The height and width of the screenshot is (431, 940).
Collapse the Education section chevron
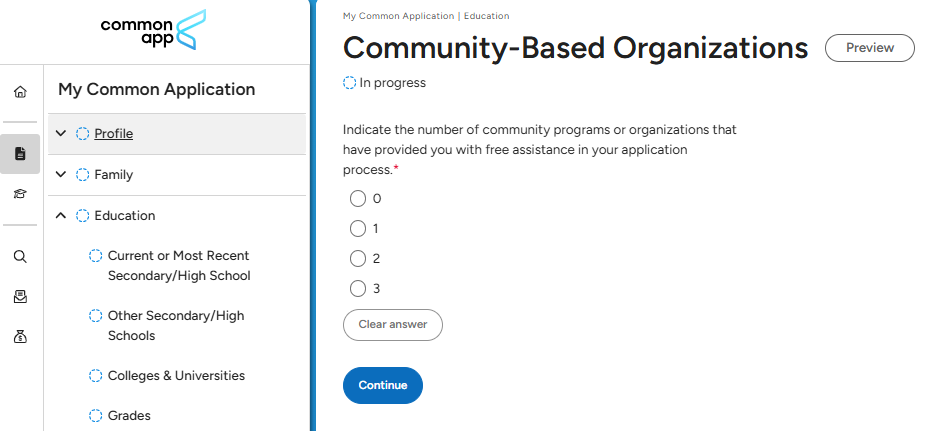62,215
